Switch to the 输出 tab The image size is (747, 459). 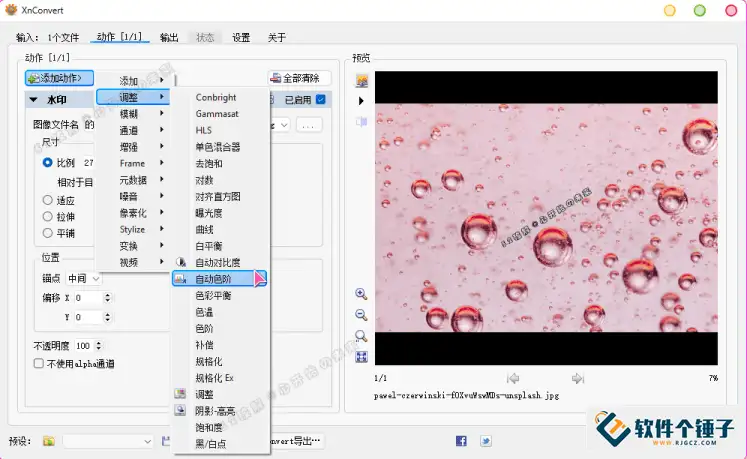point(169,37)
